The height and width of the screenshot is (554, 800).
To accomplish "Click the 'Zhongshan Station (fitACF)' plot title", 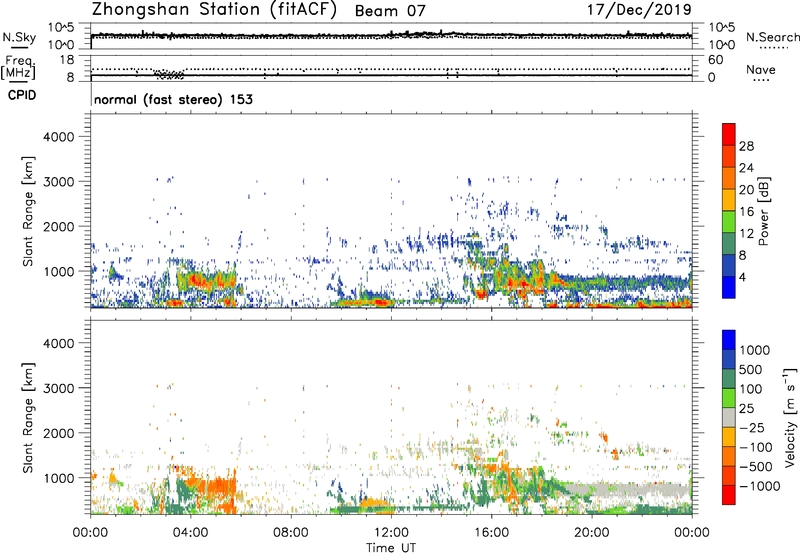I will [x=214, y=10].
